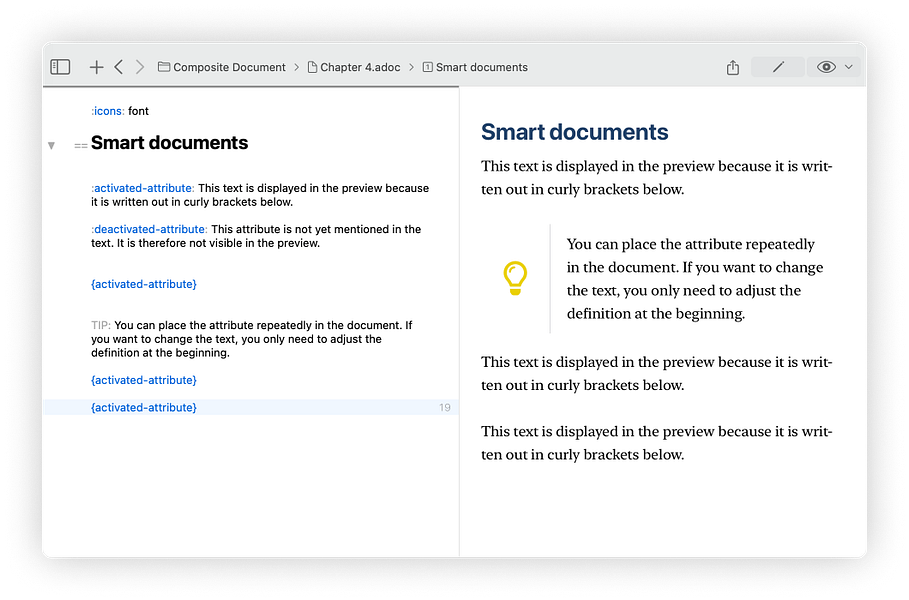Image resolution: width=909 pixels, height=600 pixels.
Task: Click the plus button to add new document
Action: coord(96,67)
